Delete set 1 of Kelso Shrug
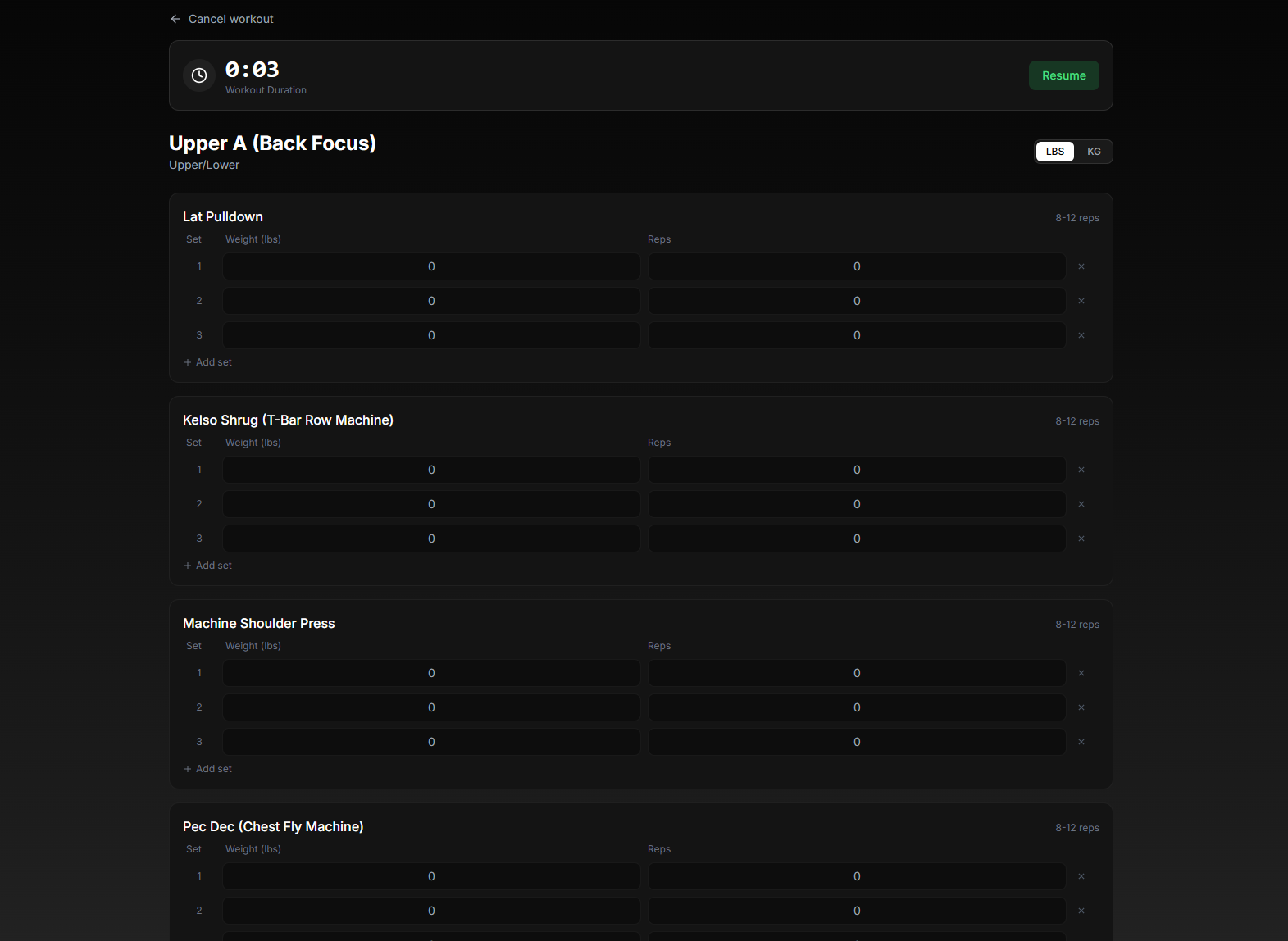This screenshot has width=1288, height=941. coord(1081,470)
